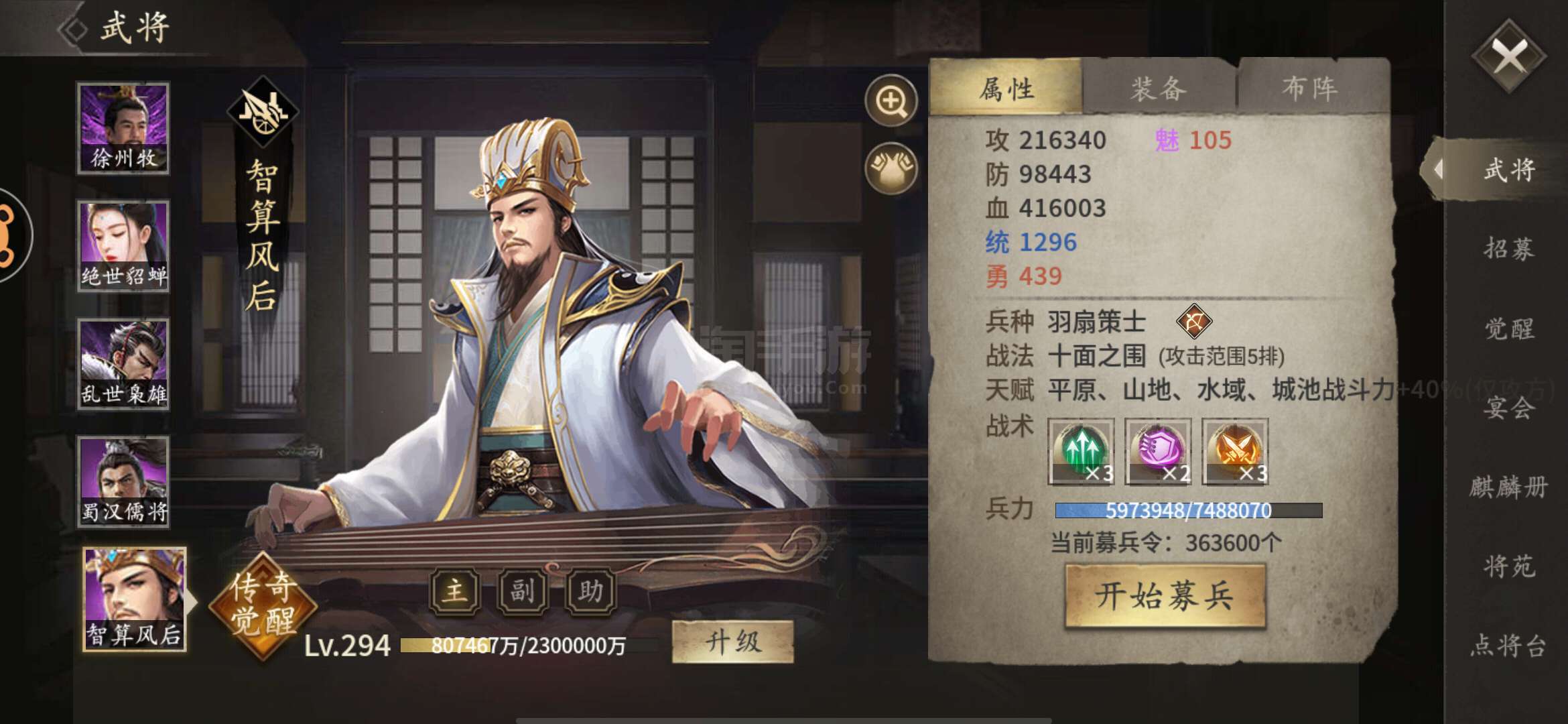Viewport: 1568px width, 724px height.
Task: Tap the troop type diamond icon
Action: pyautogui.click(x=1194, y=322)
